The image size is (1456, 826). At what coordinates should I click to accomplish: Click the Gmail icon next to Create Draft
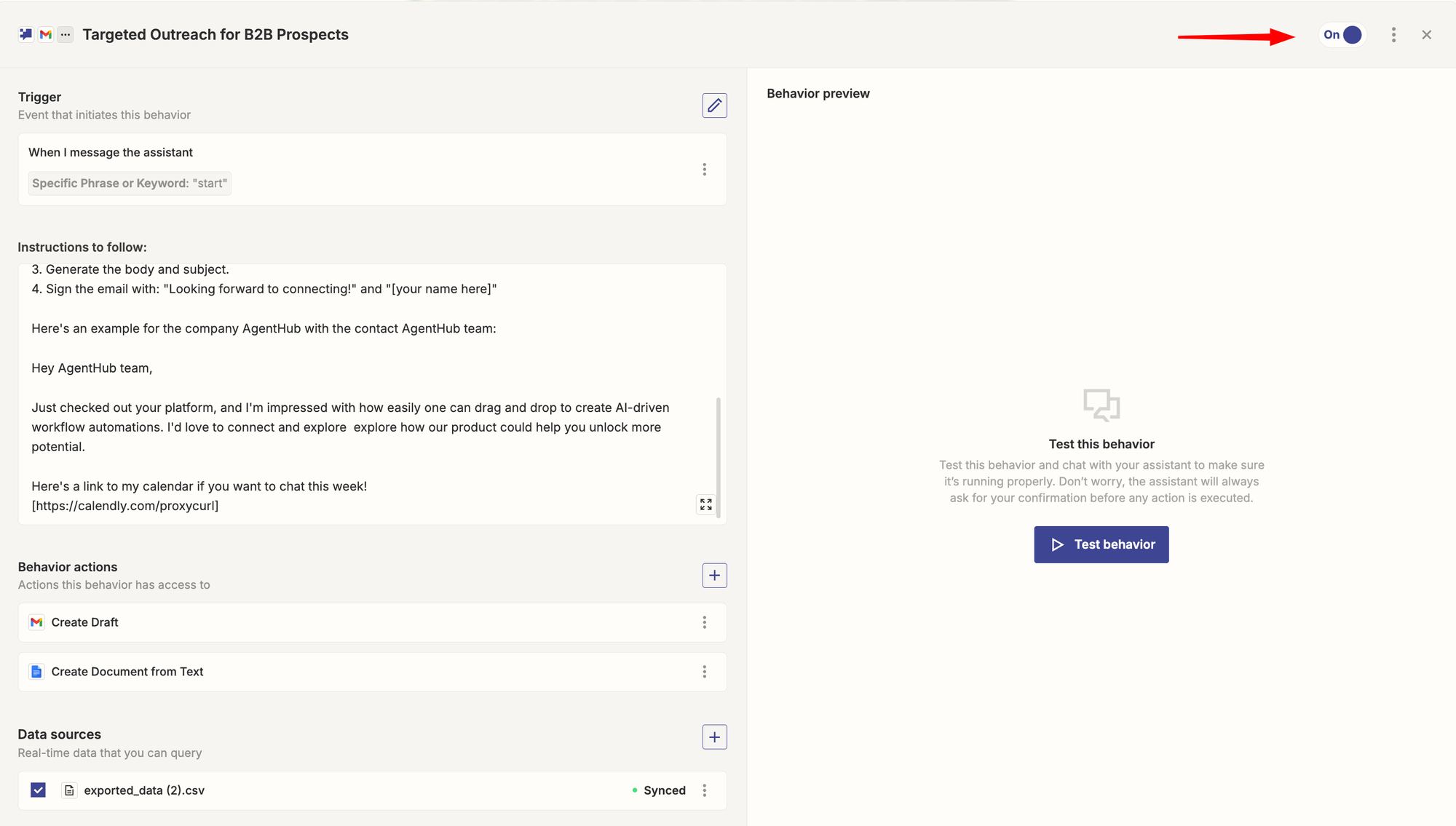37,622
